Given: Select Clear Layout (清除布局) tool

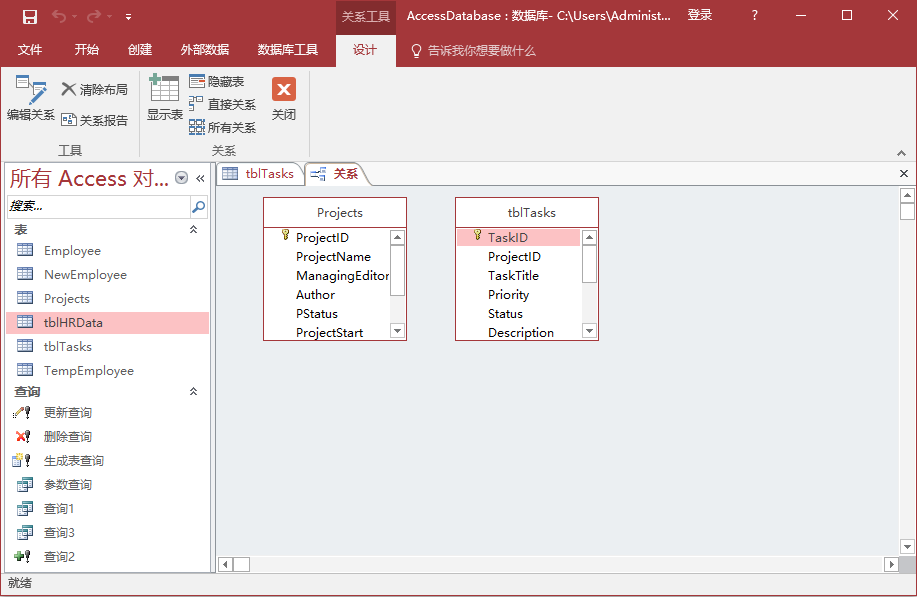Looking at the screenshot, I should pyautogui.click(x=95, y=90).
